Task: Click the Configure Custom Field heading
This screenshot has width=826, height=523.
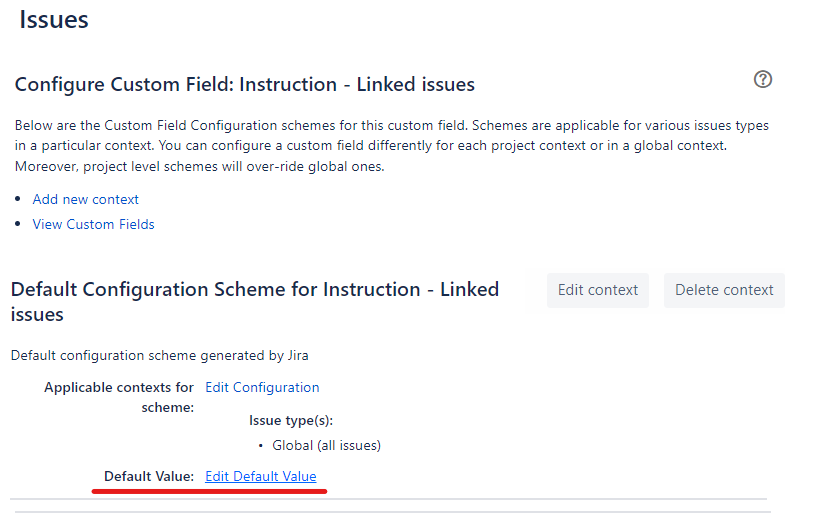Action: [x=244, y=84]
